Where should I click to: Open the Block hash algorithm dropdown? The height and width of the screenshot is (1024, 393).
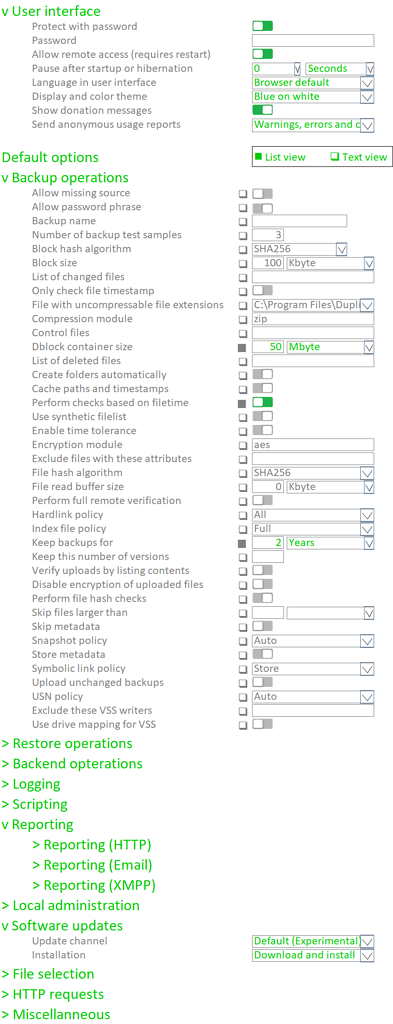coord(300,249)
